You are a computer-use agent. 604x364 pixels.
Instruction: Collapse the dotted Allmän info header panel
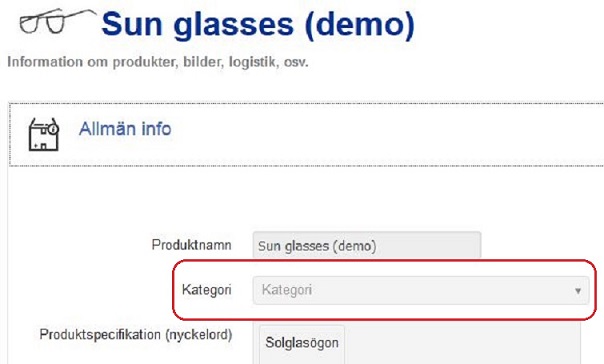[307, 134]
